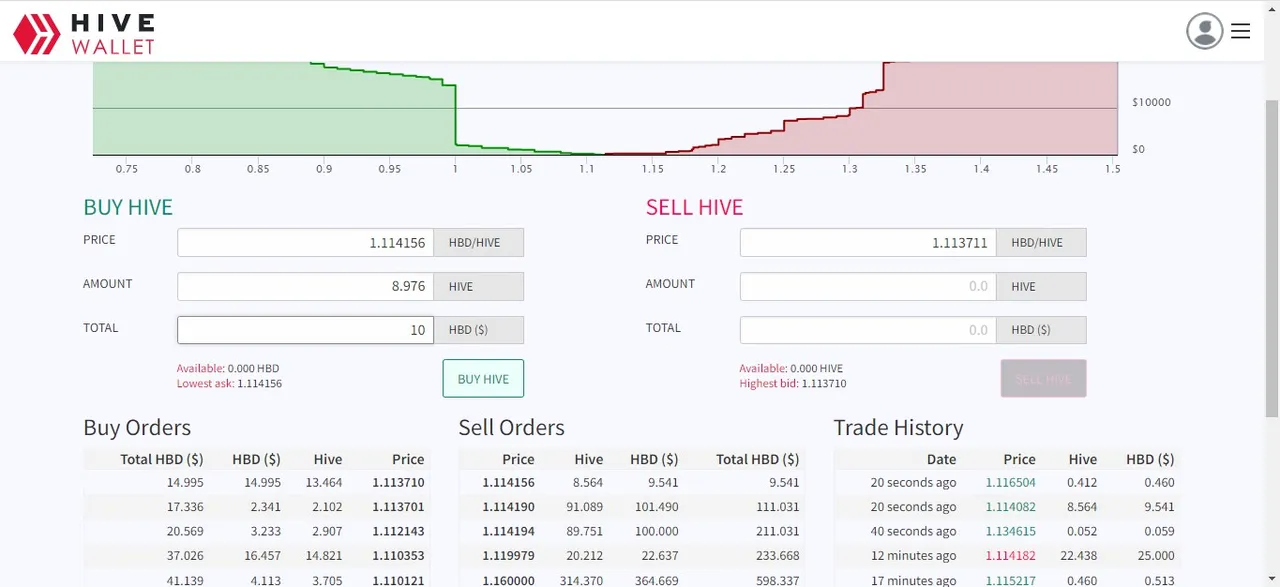Image resolution: width=1280 pixels, height=587 pixels.
Task: Select buy order at price 1.113701
Action: 256,507
